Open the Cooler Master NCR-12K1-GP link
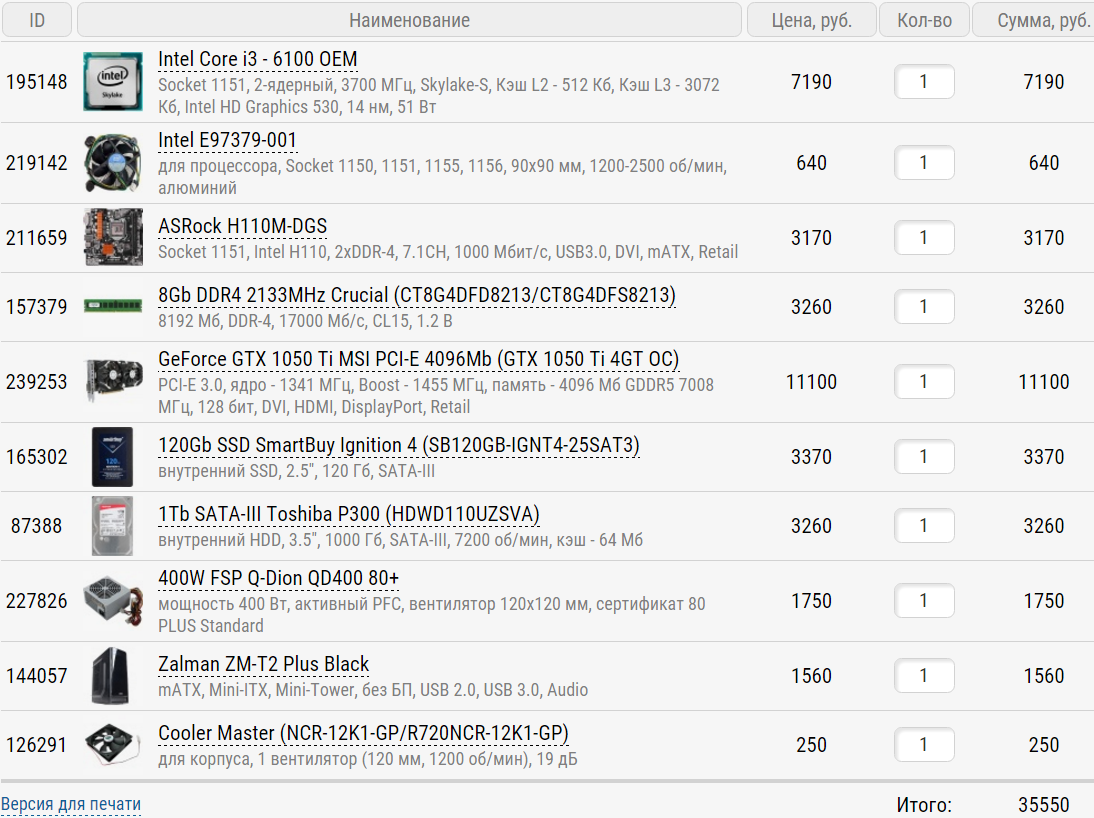The image size is (1094, 818). point(364,734)
